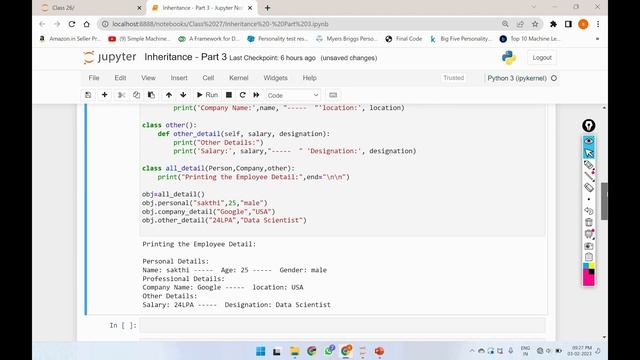Open File Explorer from taskbar
The height and width of the screenshot is (360, 640).
coord(294,351)
